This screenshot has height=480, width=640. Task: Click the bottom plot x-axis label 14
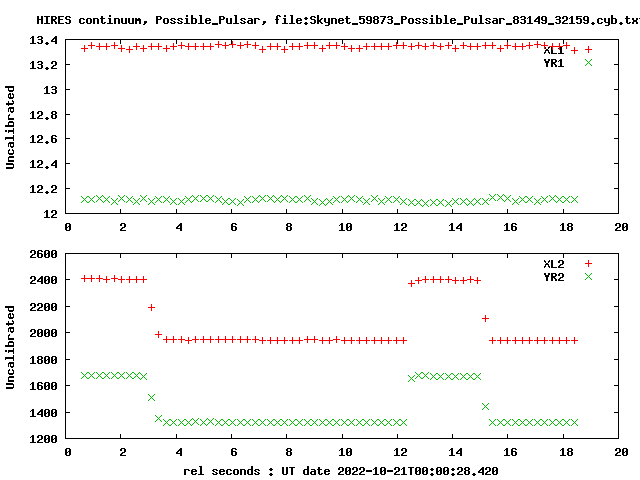(x=456, y=452)
